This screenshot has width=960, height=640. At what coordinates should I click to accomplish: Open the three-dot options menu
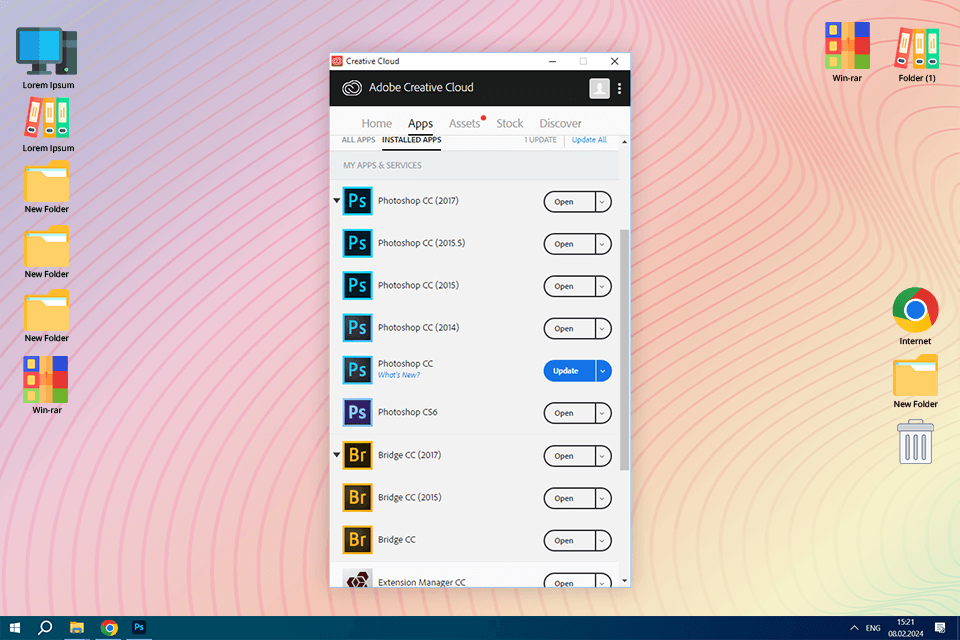(x=620, y=88)
